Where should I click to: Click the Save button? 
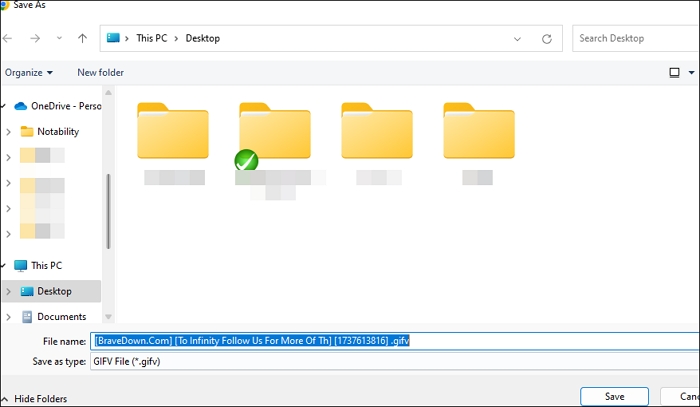pos(615,397)
